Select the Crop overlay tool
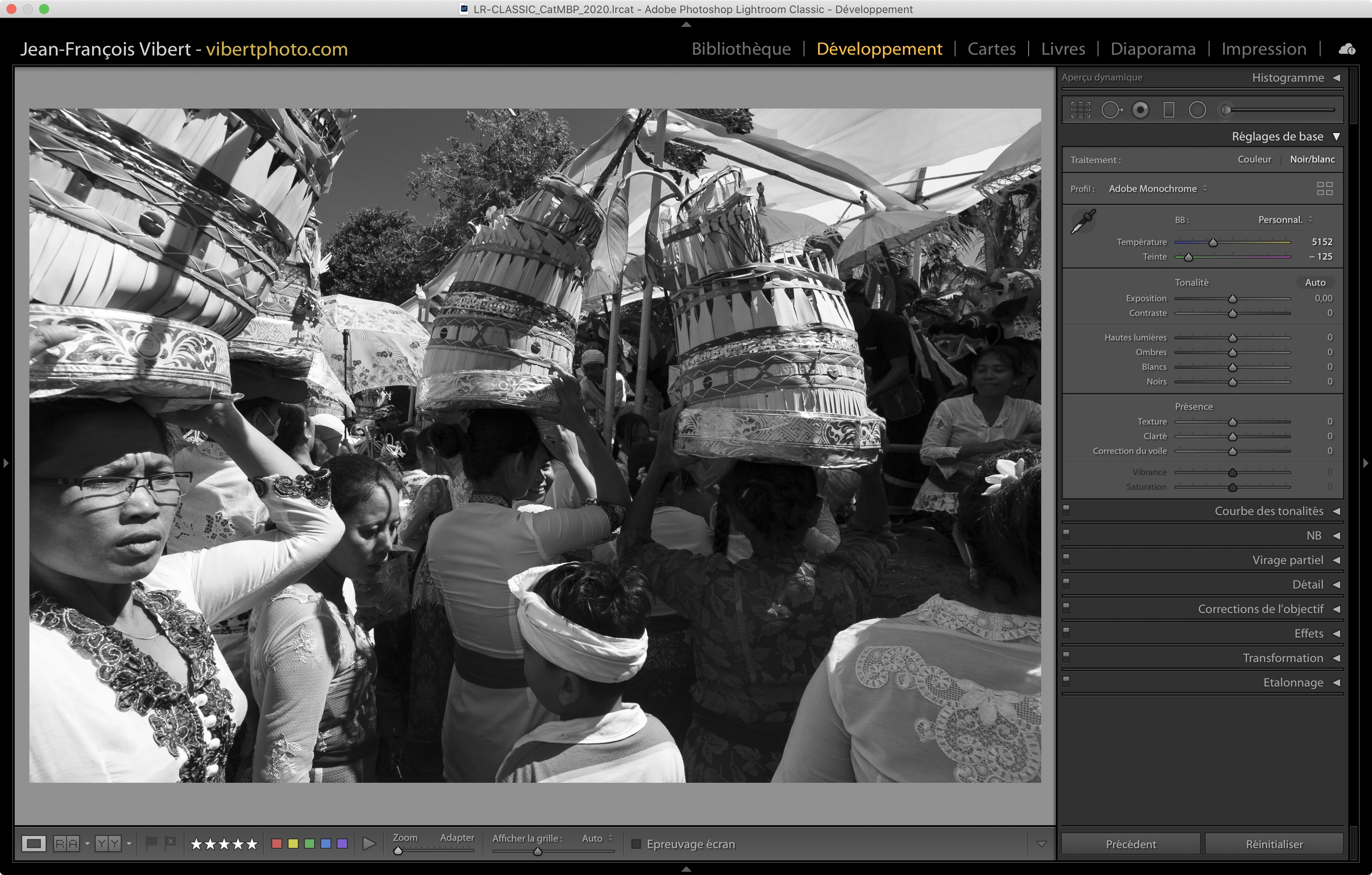The height and width of the screenshot is (875, 1372). point(1080,110)
